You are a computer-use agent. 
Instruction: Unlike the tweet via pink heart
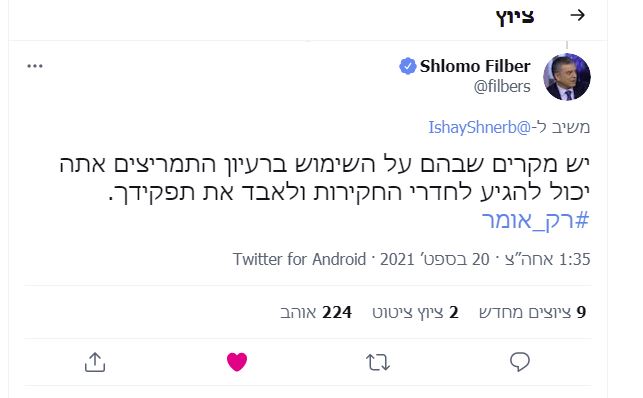click(237, 362)
